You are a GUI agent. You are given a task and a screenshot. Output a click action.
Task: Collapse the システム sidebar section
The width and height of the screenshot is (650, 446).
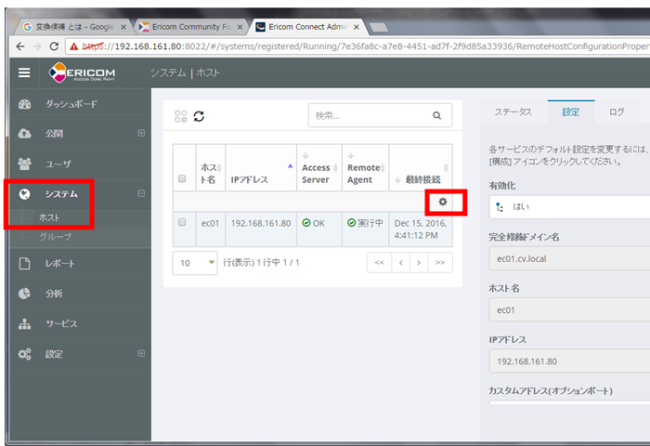point(141,193)
